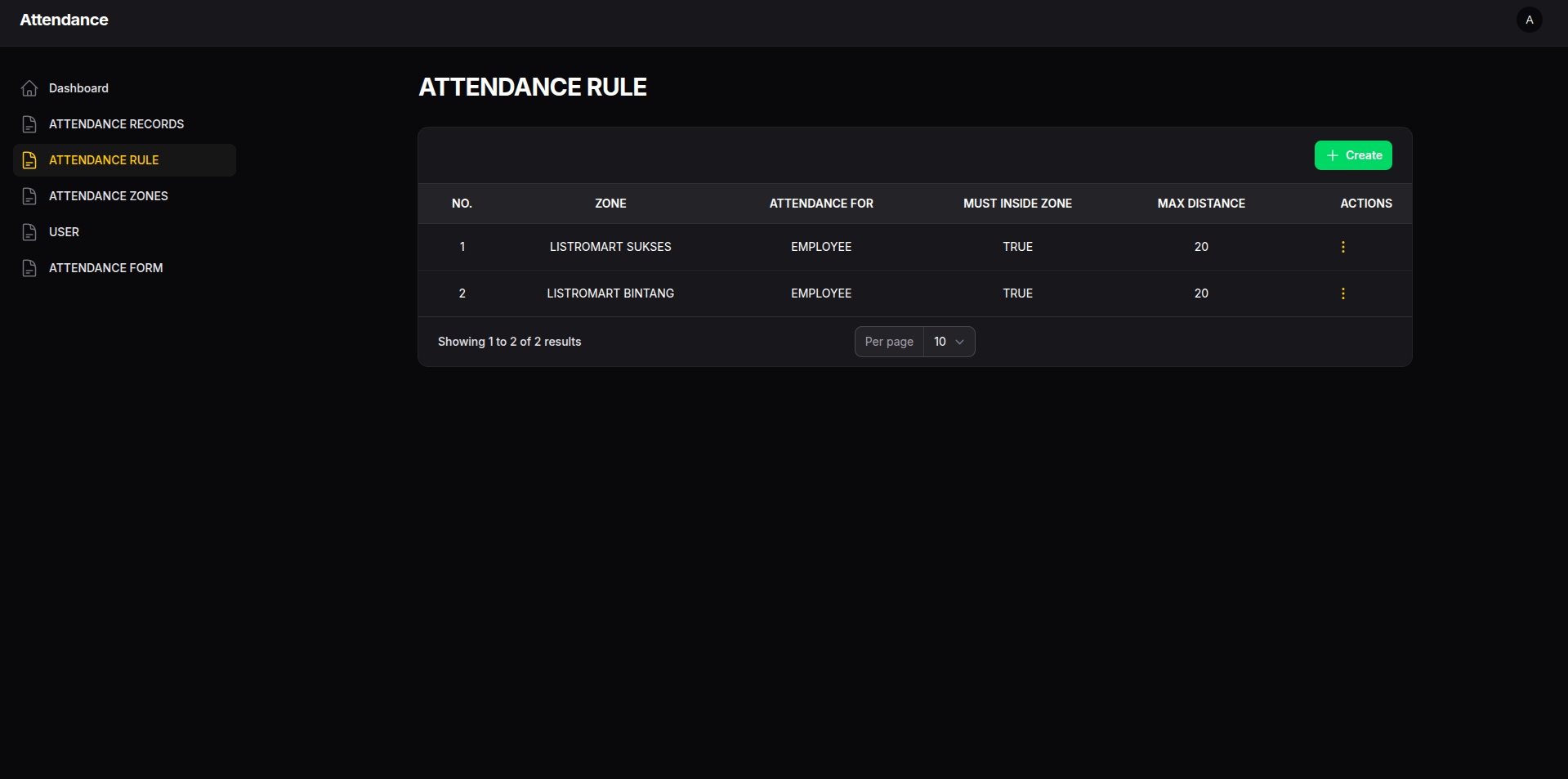Click the Attendance app title link
1568x779 pixels.
[64, 20]
